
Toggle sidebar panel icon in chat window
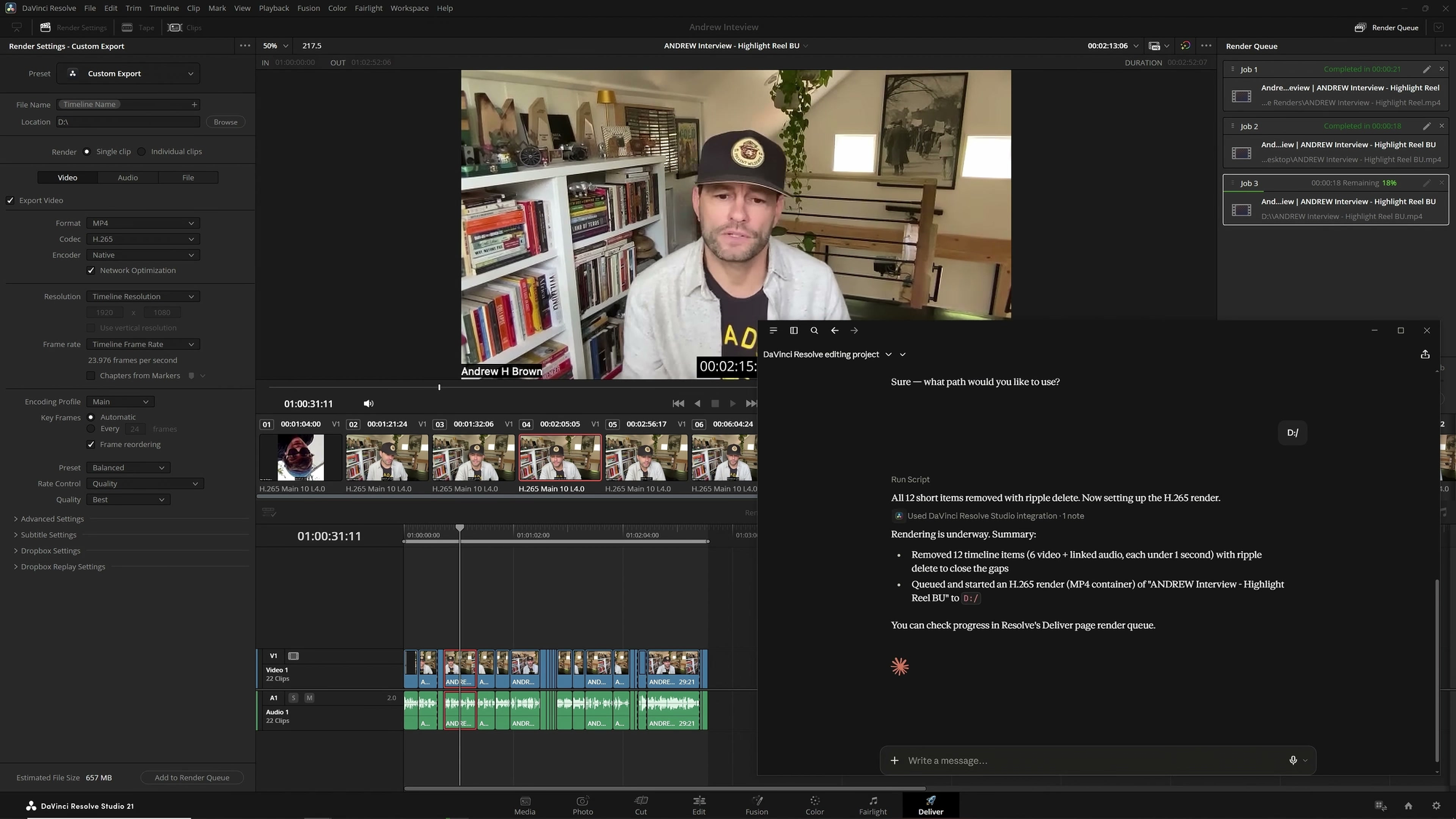tap(794, 331)
